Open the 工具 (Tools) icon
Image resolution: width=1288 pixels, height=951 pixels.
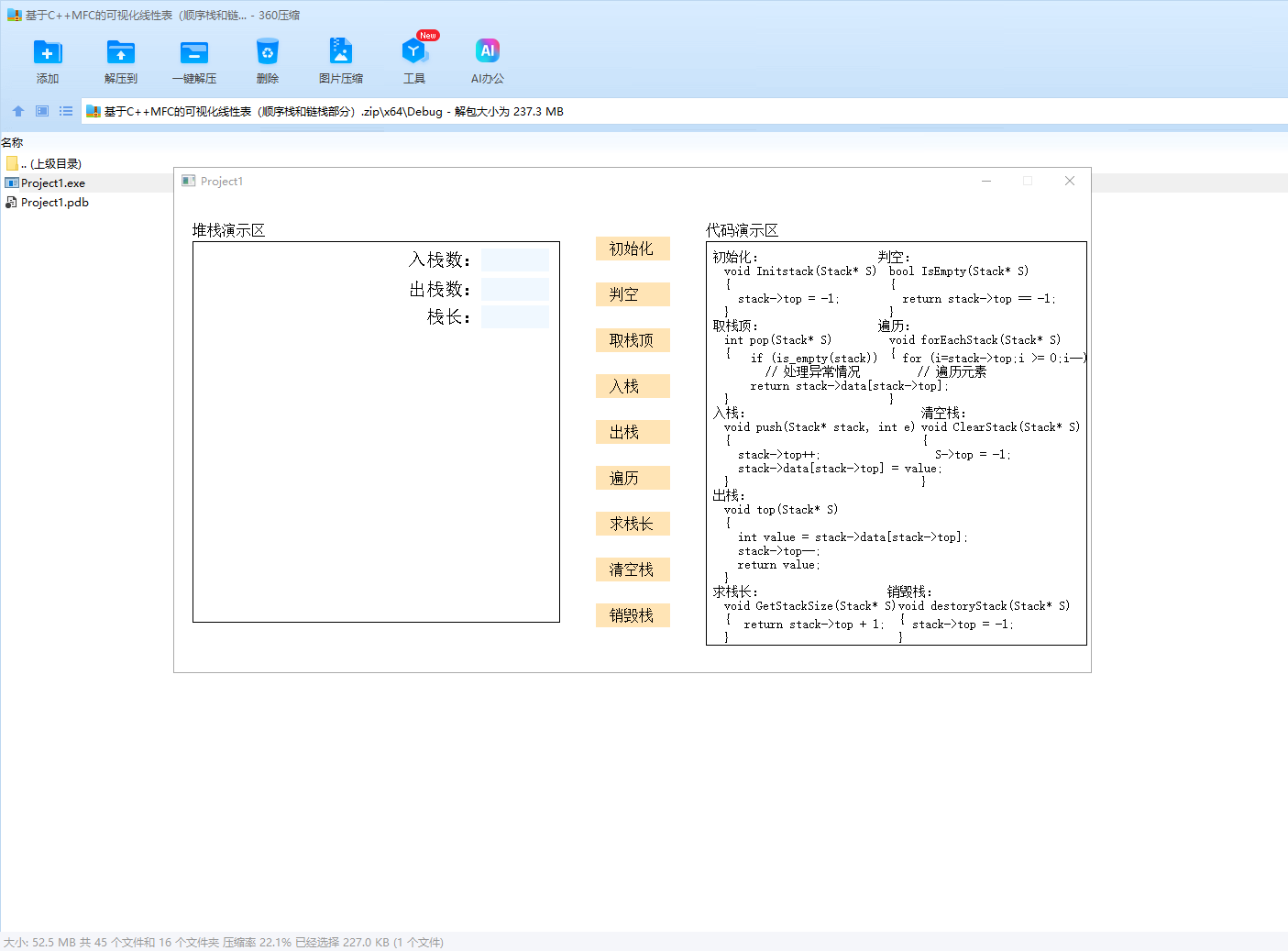pos(414,53)
